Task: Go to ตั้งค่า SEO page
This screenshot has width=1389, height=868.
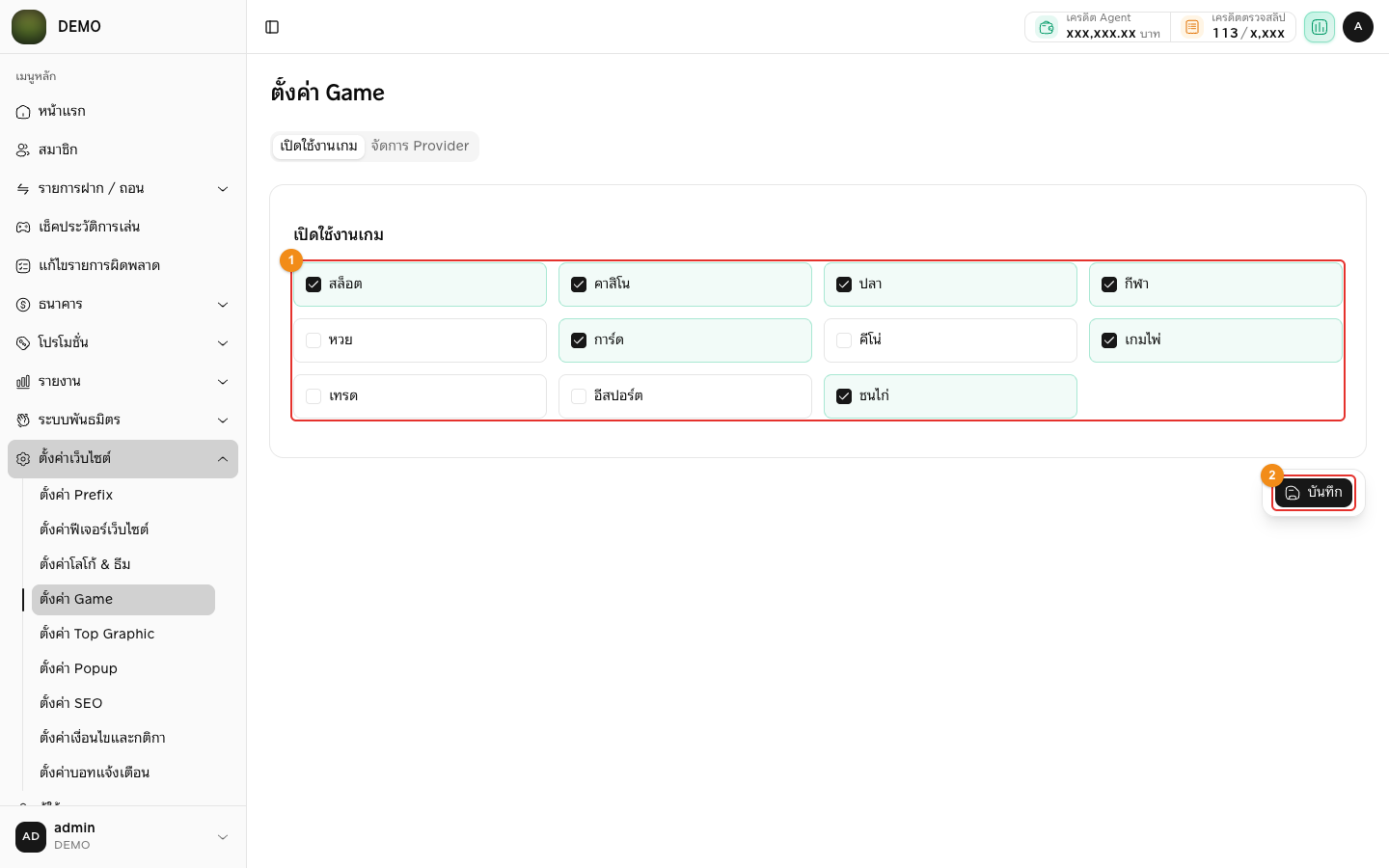Action: [123, 703]
